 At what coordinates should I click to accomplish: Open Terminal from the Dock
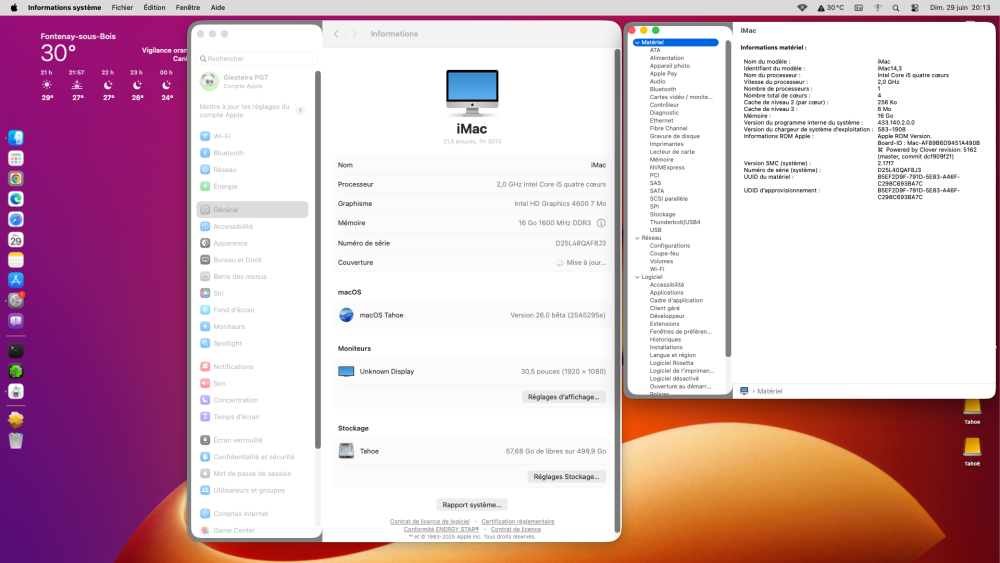[16, 350]
